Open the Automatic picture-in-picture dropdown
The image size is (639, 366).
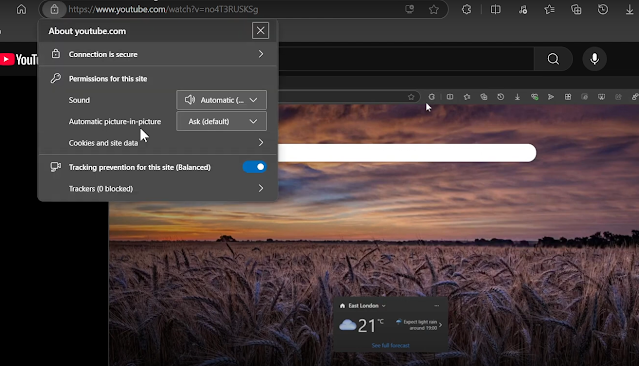(x=221, y=121)
